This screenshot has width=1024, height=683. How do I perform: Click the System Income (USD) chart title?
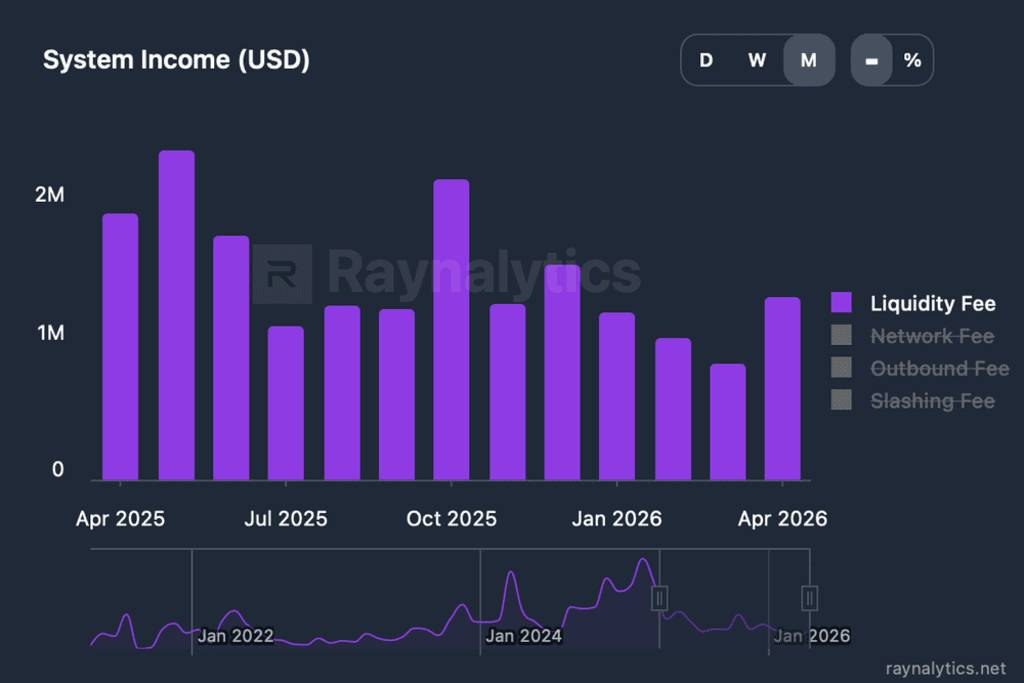pos(176,60)
